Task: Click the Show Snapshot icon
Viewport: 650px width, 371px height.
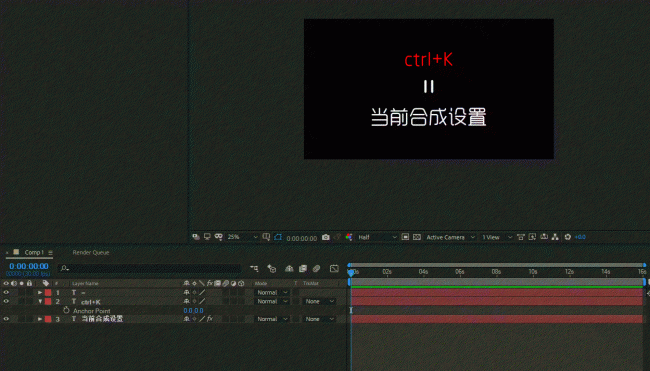Action: 337,237
